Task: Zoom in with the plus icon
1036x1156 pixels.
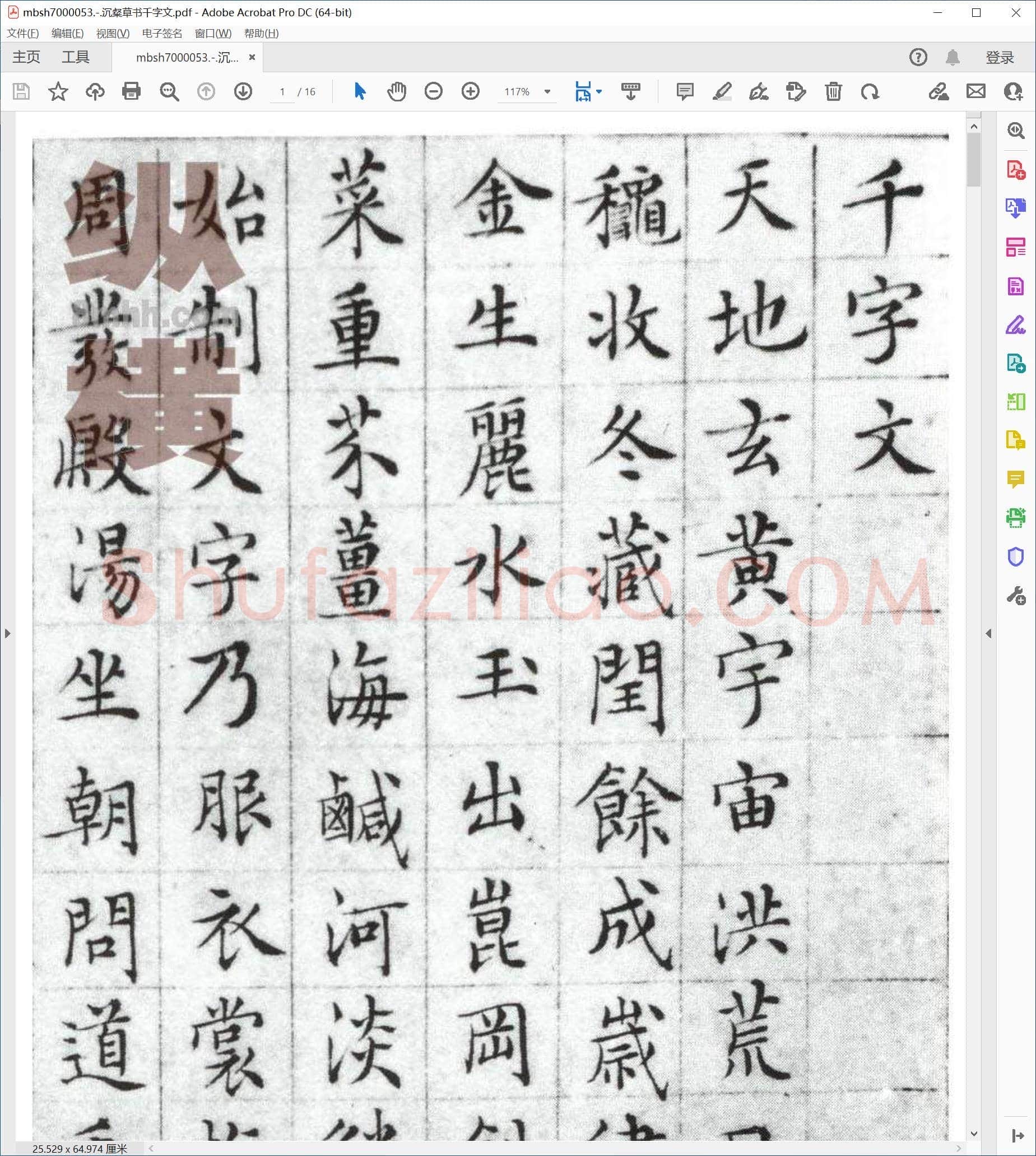Action: point(470,92)
